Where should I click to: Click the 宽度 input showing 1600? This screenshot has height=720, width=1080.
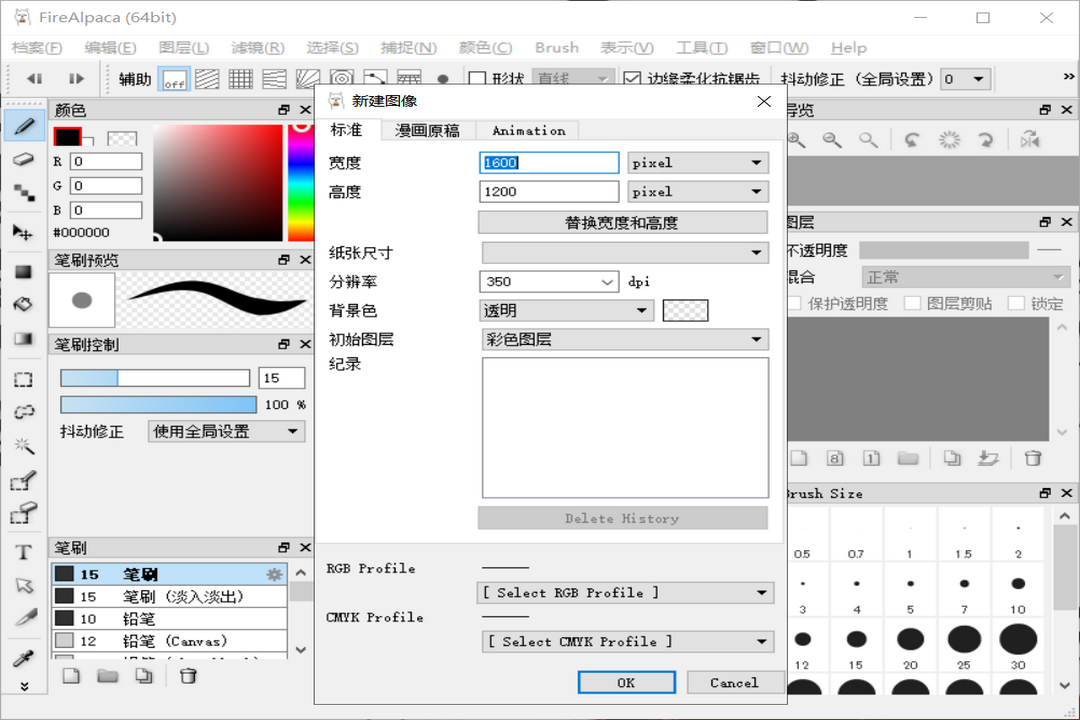tap(548, 162)
